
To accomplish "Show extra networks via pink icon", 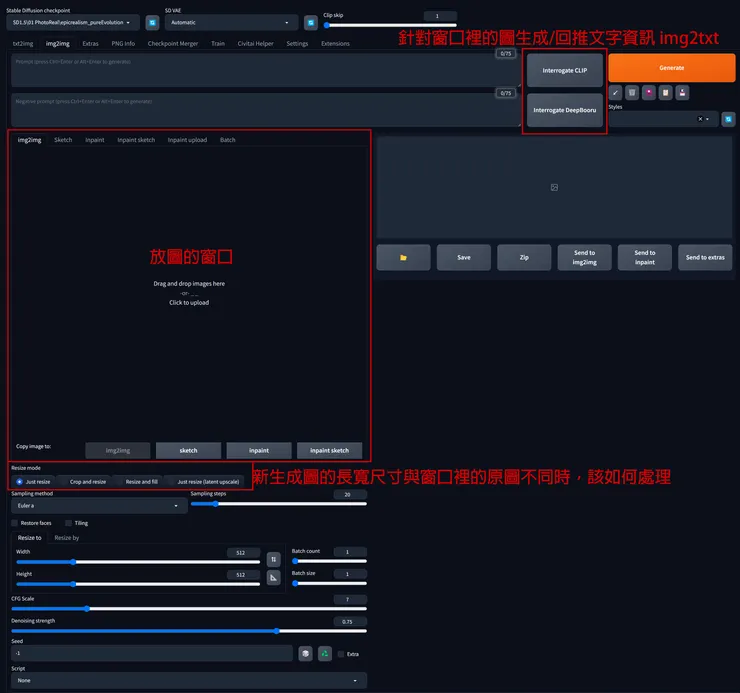I will (x=649, y=93).
